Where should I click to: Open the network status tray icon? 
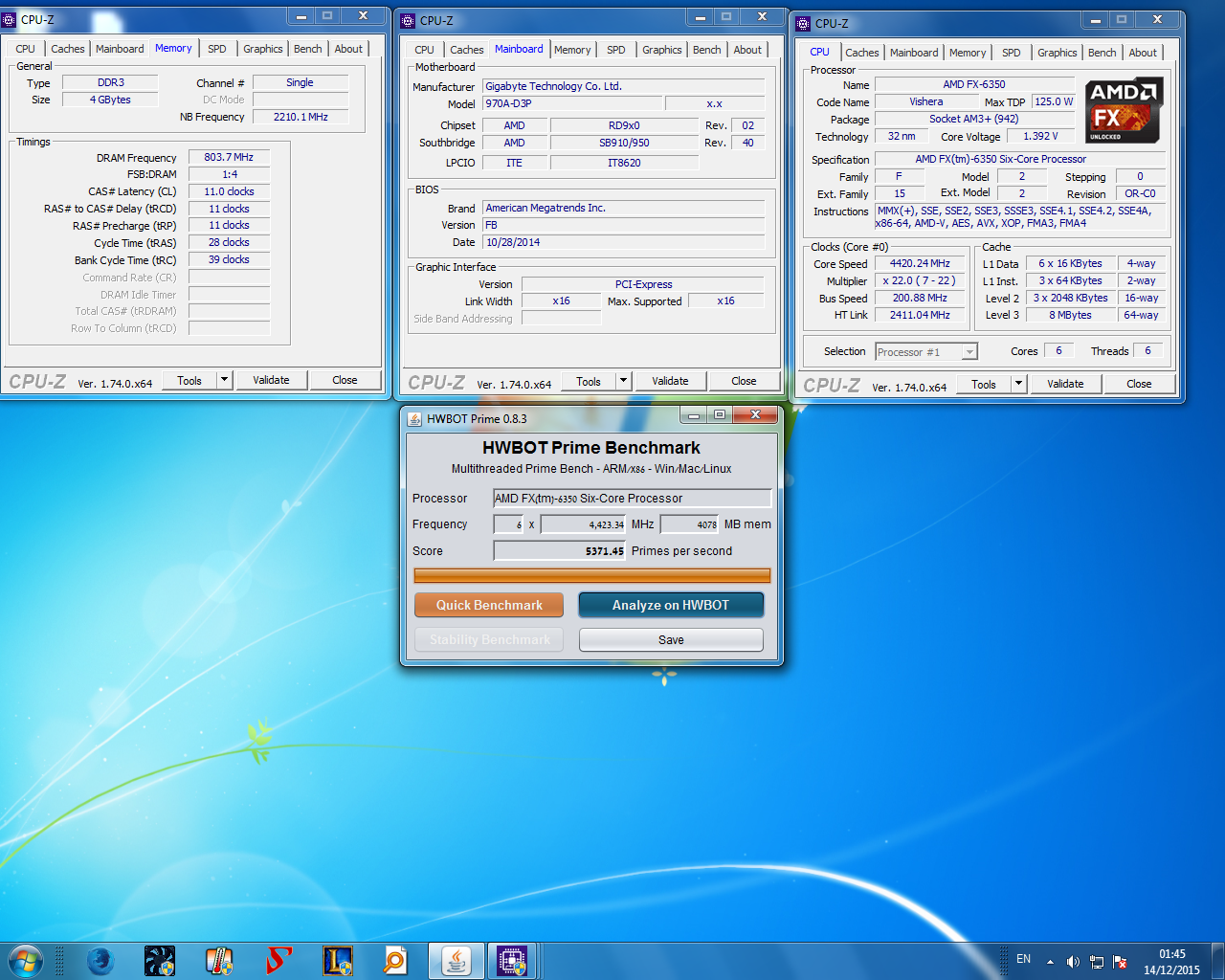pyautogui.click(x=1097, y=962)
